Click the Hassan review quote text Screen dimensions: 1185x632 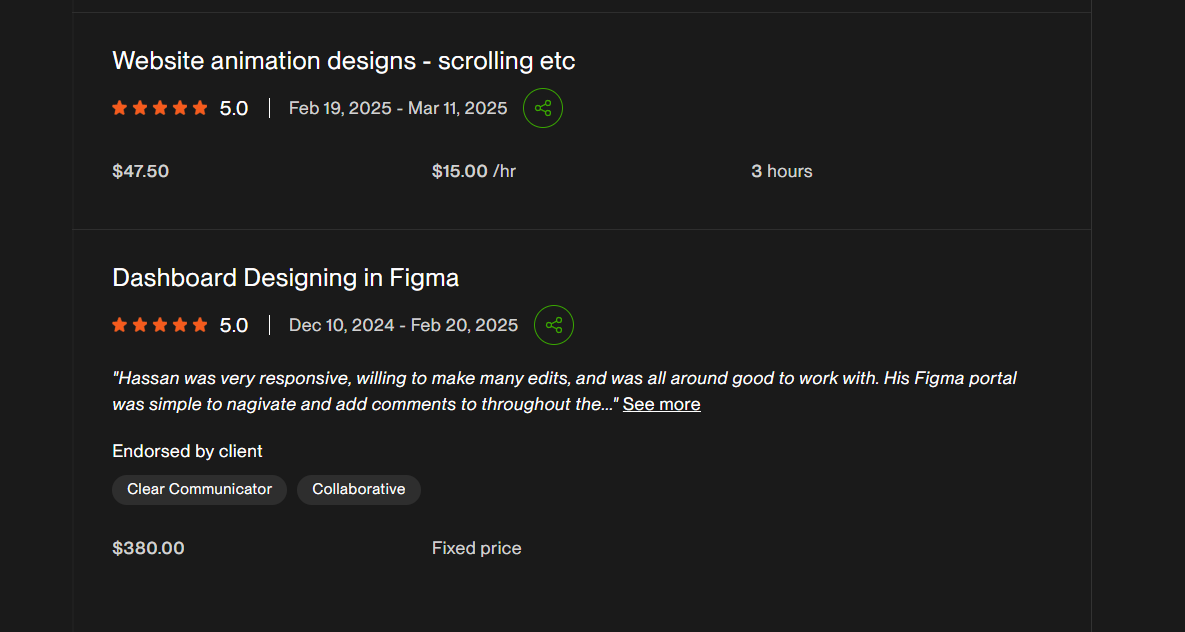tap(565, 391)
